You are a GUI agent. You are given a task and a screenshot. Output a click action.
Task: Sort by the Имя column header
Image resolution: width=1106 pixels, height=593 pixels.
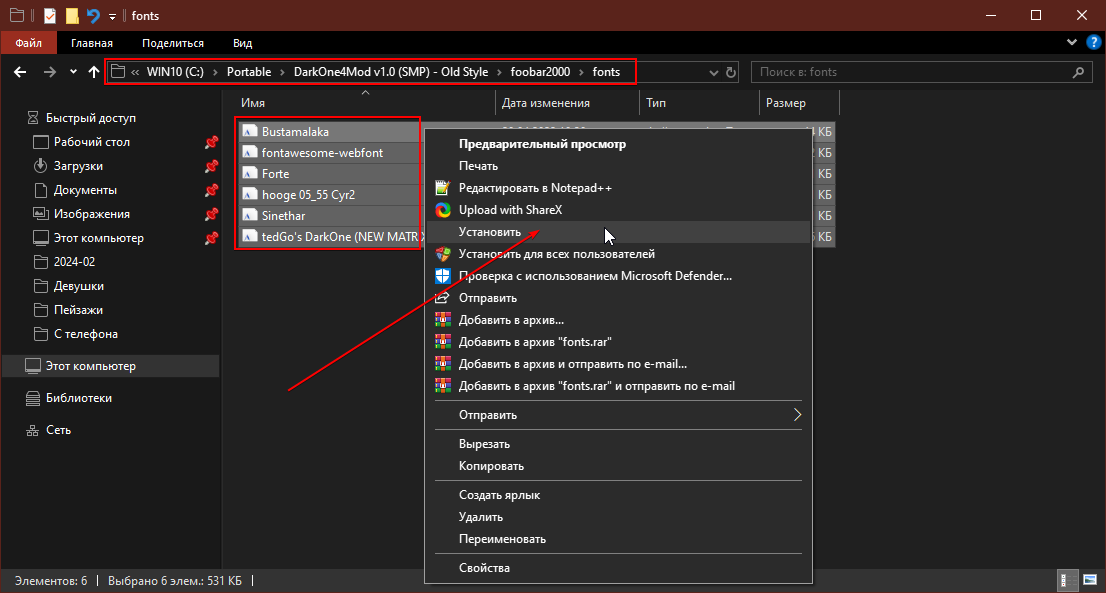click(x=365, y=103)
